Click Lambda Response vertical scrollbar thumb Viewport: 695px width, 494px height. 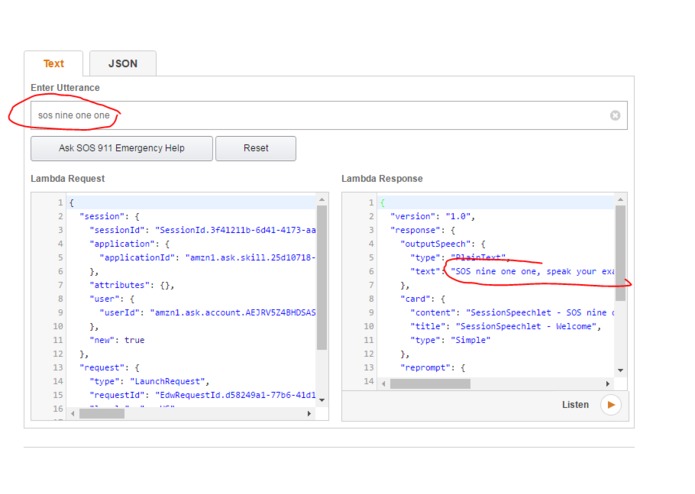621,253
